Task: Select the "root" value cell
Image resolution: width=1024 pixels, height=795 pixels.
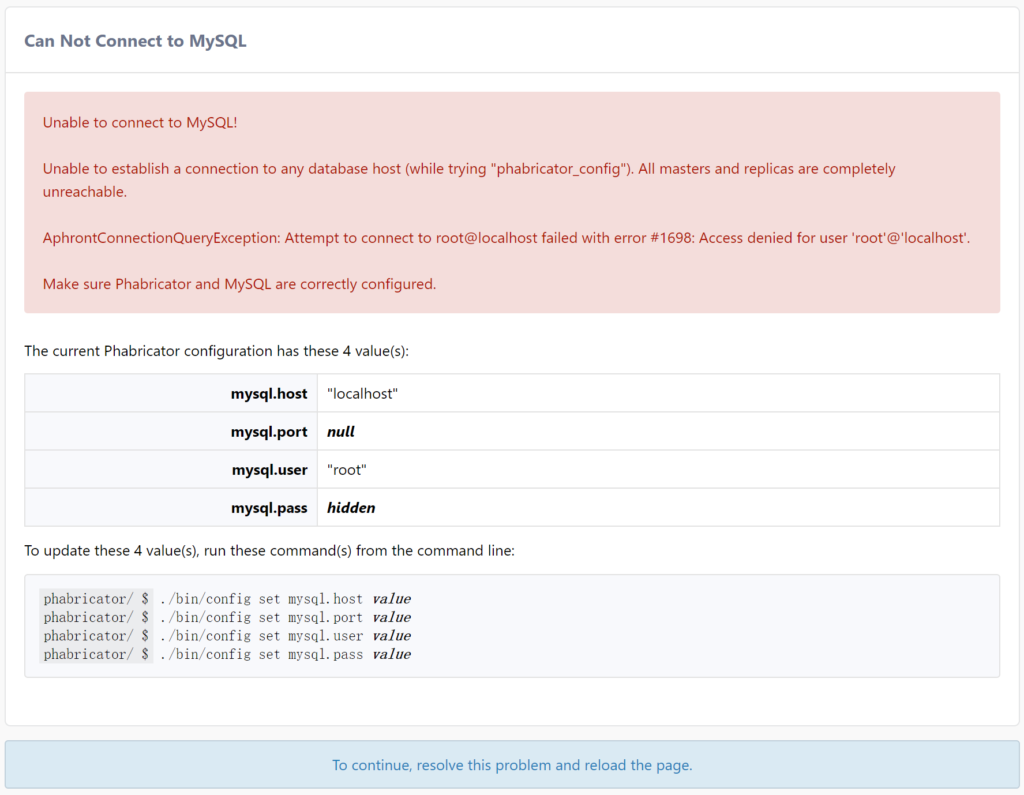Action: click(x=347, y=470)
